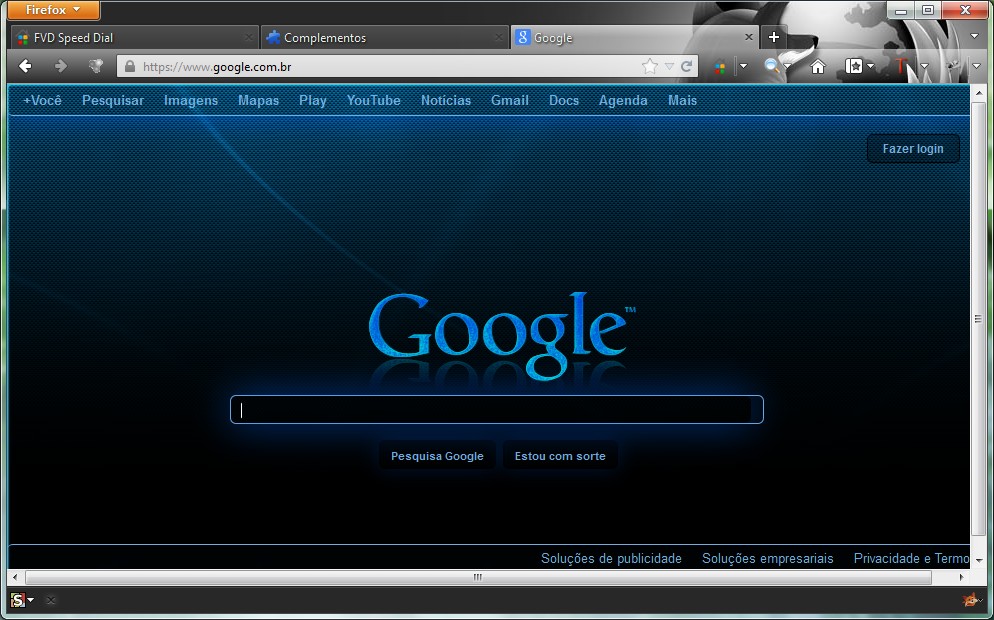Click the Google logo
The height and width of the screenshot is (620, 994).
coord(502,335)
